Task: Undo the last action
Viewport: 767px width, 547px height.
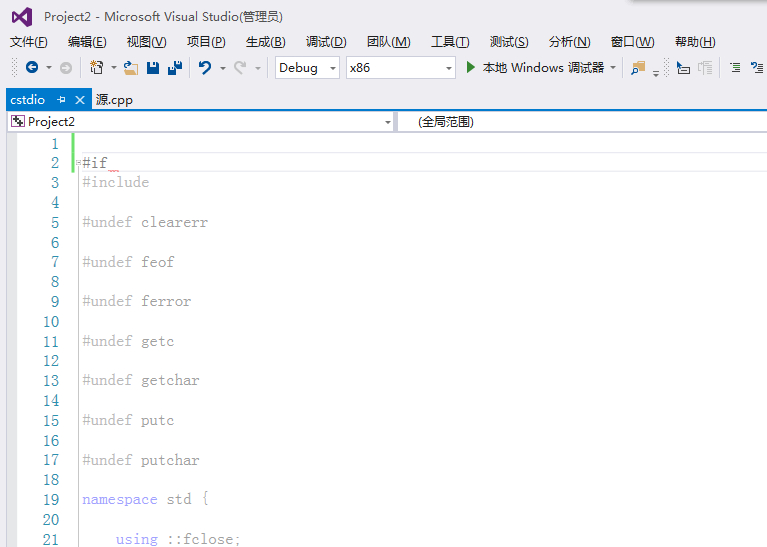Action: [205, 68]
